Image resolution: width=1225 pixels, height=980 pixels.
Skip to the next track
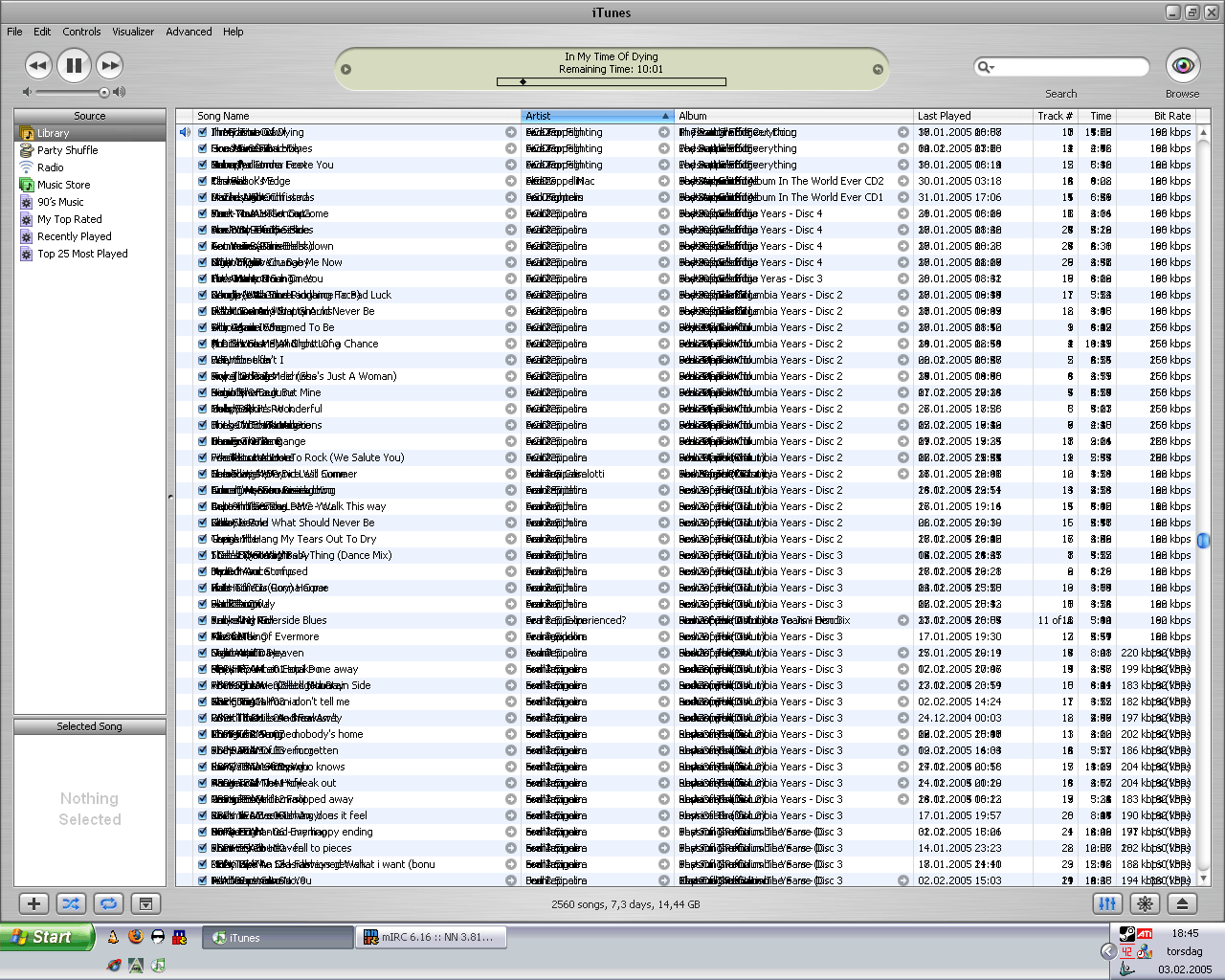110,66
